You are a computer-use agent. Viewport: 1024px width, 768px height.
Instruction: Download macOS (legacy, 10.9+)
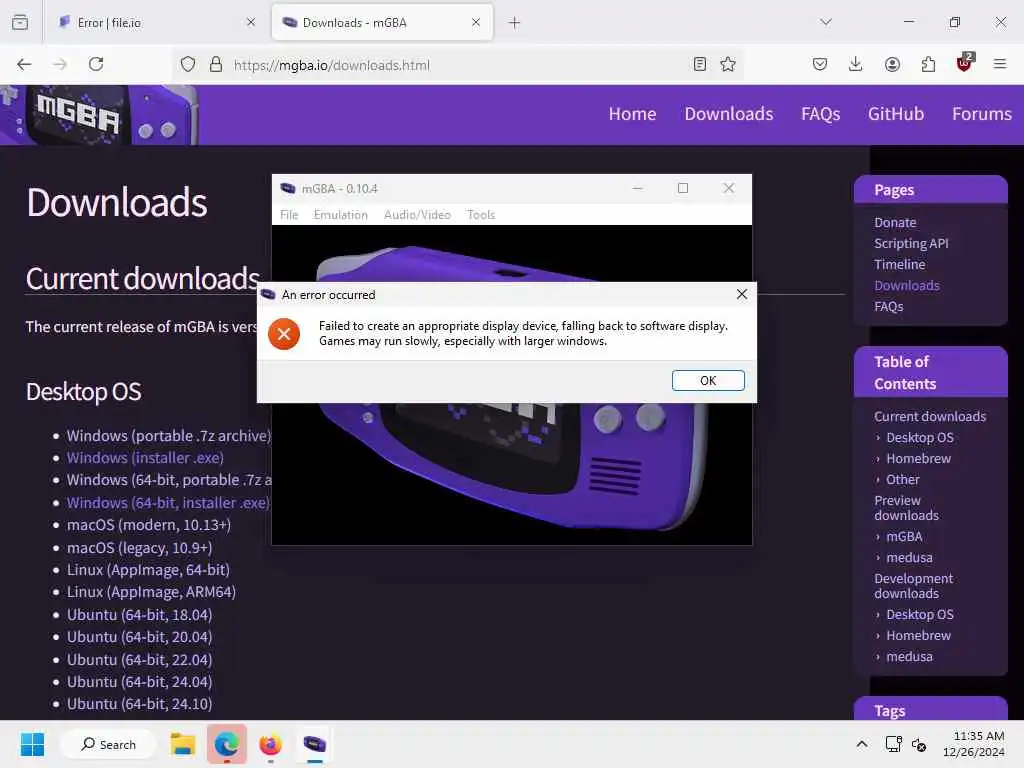(139, 547)
